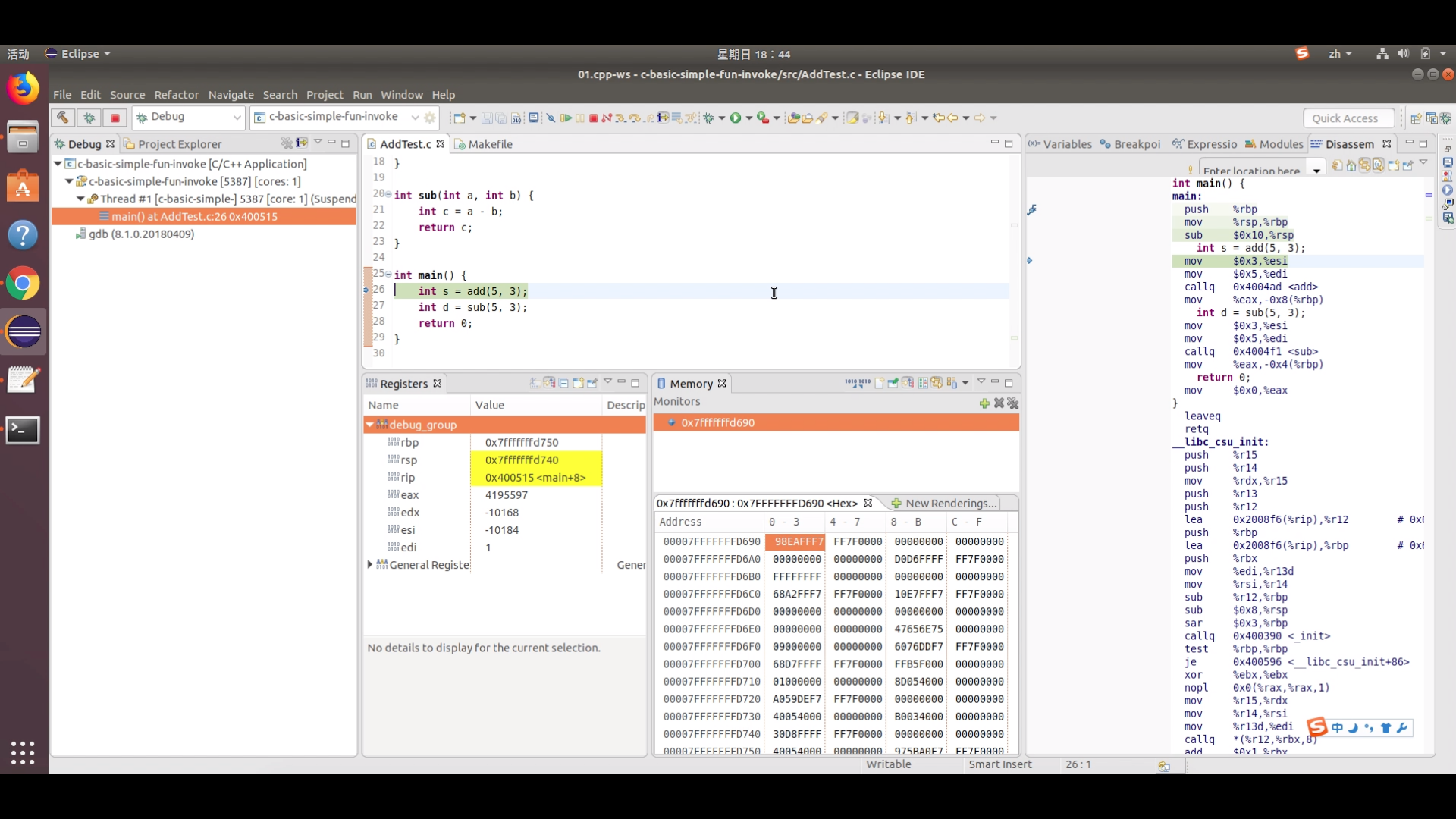Switch to the C/C++ perspective icon
Image resolution: width=1456 pixels, height=819 pixels.
[x=1432, y=118]
